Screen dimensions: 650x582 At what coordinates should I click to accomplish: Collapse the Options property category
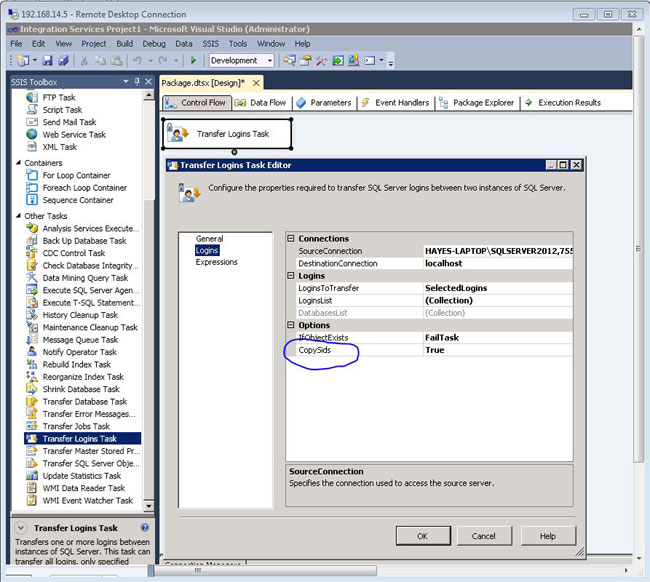point(291,325)
